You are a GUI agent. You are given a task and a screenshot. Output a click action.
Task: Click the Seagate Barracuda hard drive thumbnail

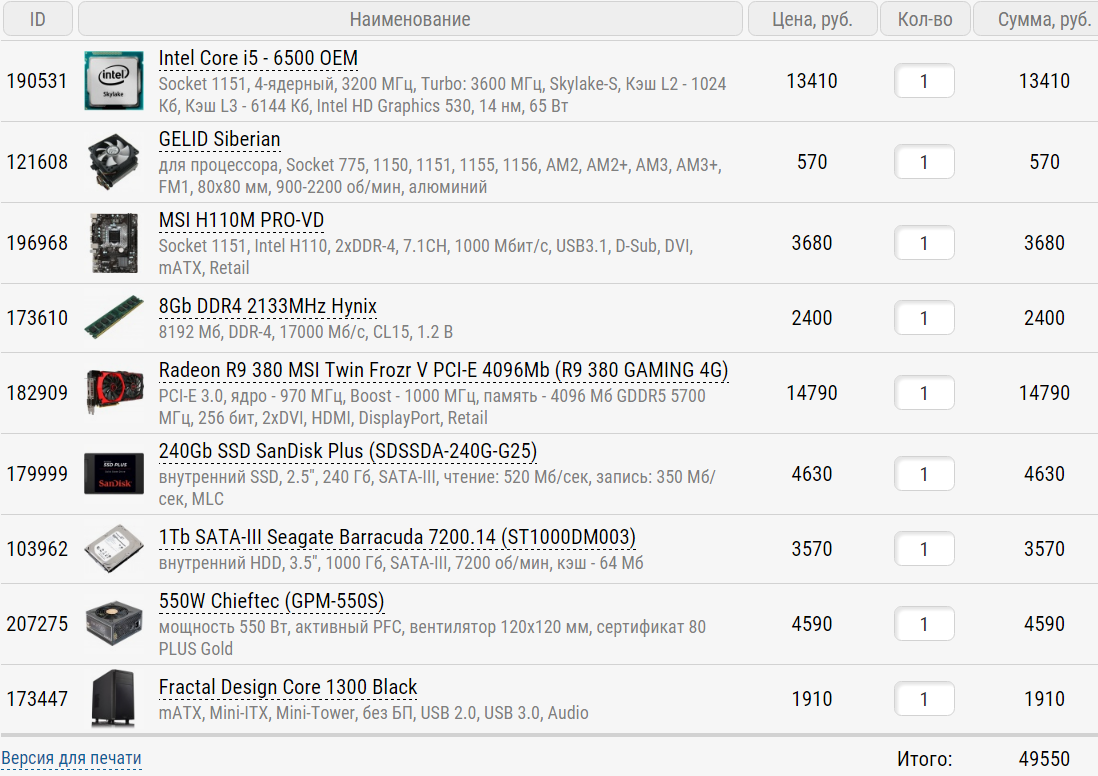[114, 548]
